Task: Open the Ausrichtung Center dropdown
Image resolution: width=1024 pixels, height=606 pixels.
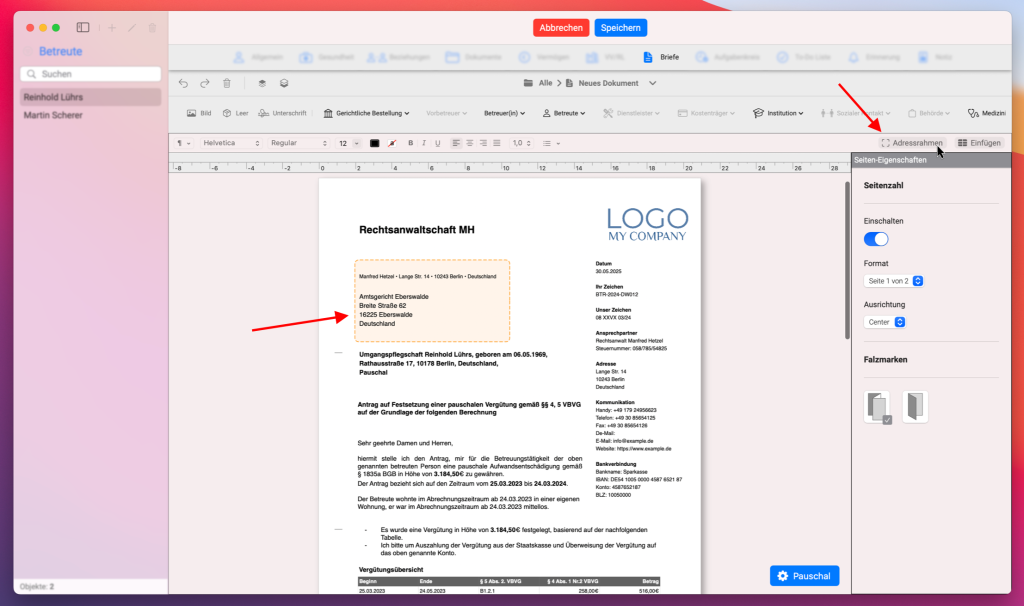Action: [885, 322]
